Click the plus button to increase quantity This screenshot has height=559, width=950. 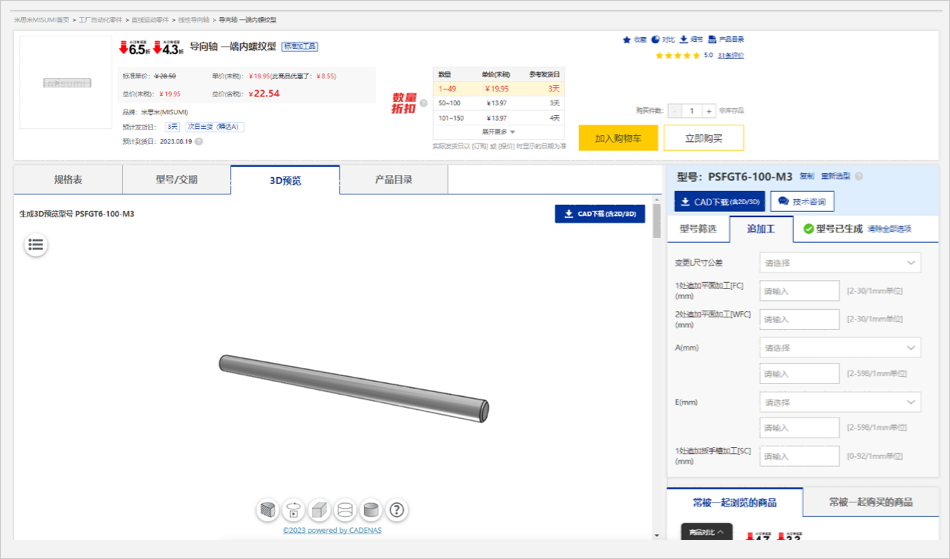coord(708,111)
